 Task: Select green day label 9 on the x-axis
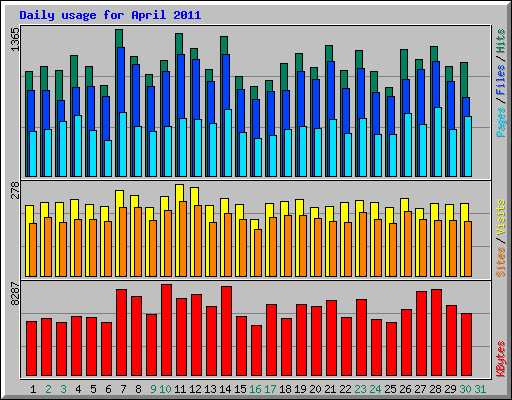pos(153,389)
